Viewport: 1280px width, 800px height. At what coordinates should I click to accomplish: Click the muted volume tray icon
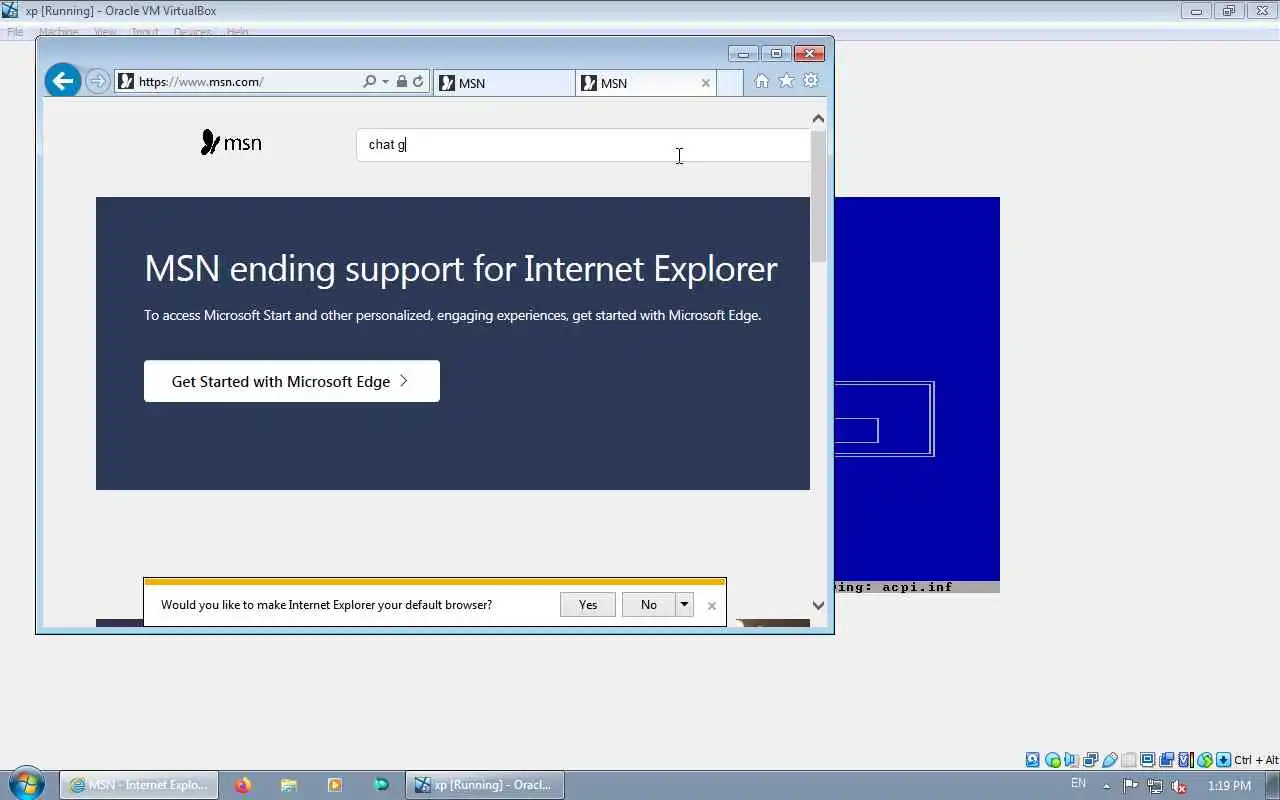point(1180,786)
